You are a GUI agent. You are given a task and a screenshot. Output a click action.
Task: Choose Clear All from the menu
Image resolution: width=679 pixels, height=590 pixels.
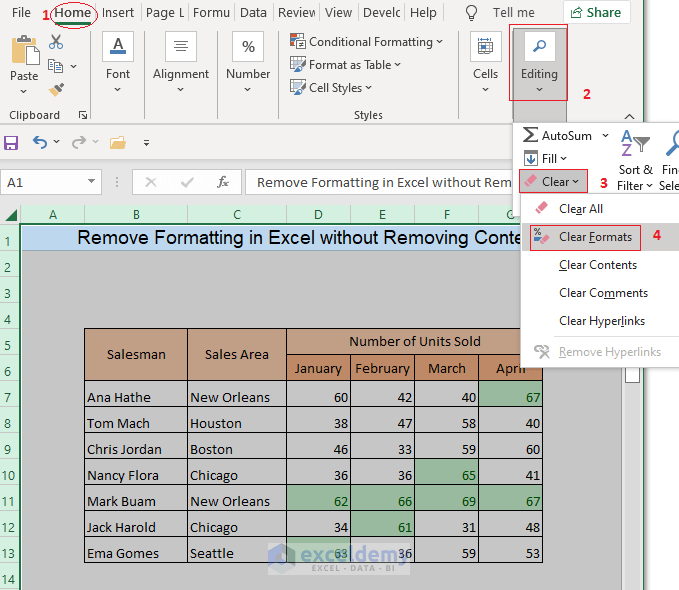(600, 209)
